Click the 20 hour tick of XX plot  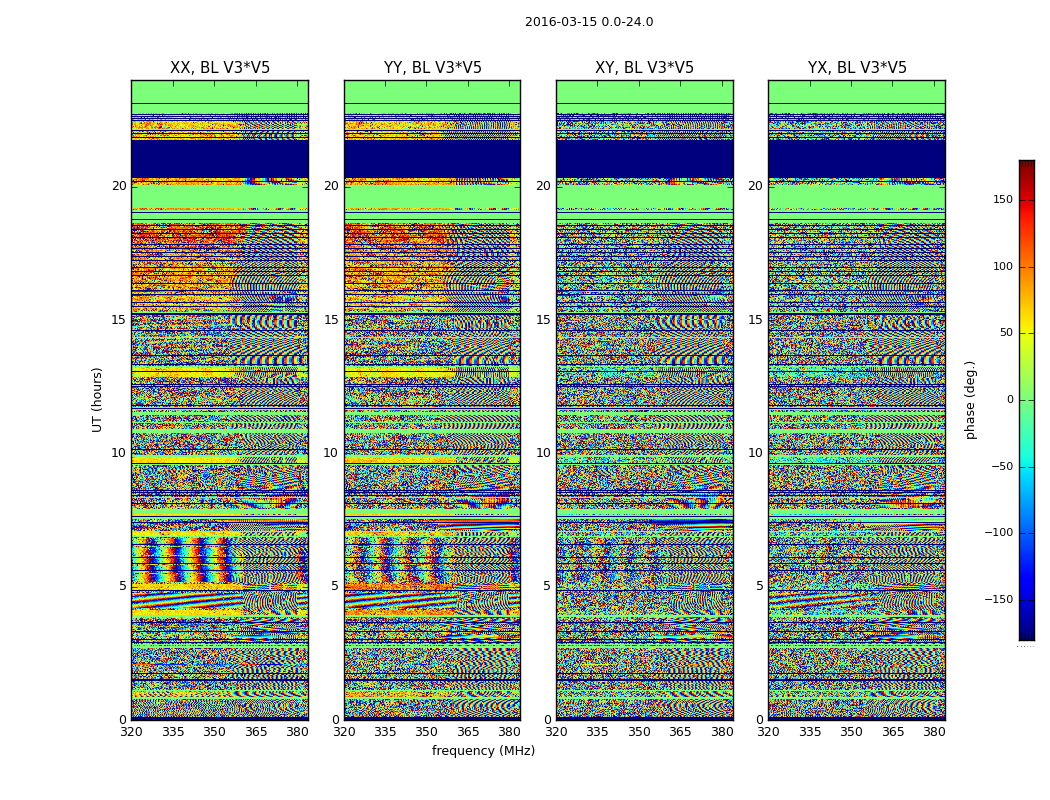[119, 185]
